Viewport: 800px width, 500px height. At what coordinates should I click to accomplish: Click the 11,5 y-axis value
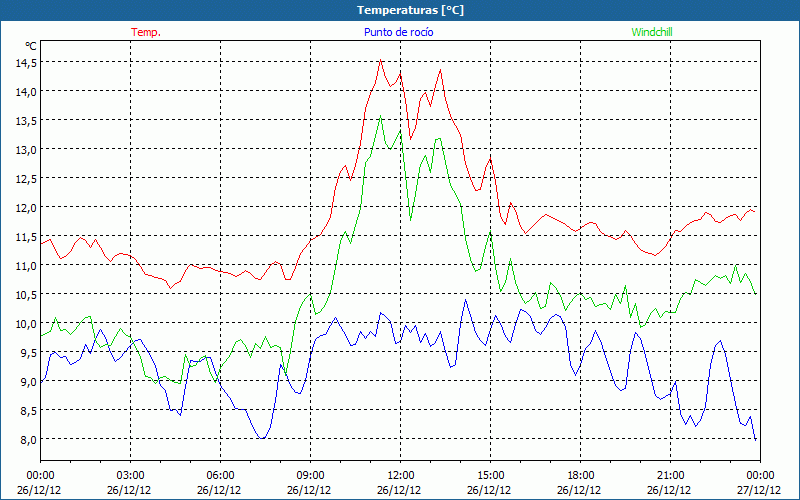click(26, 236)
